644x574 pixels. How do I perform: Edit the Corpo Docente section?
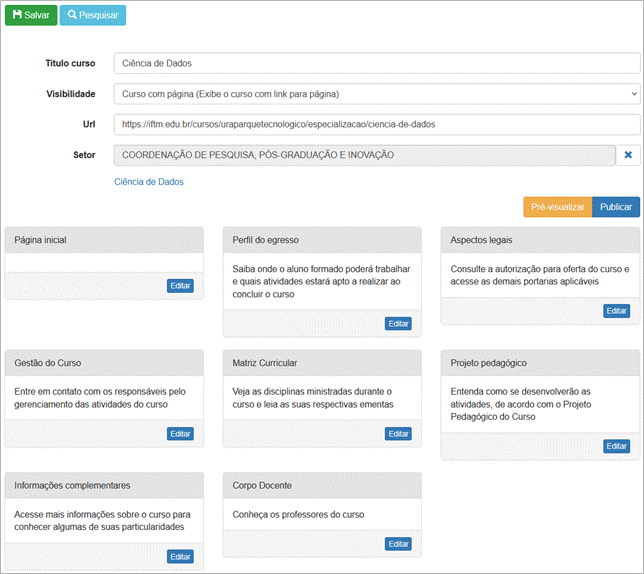click(x=398, y=544)
